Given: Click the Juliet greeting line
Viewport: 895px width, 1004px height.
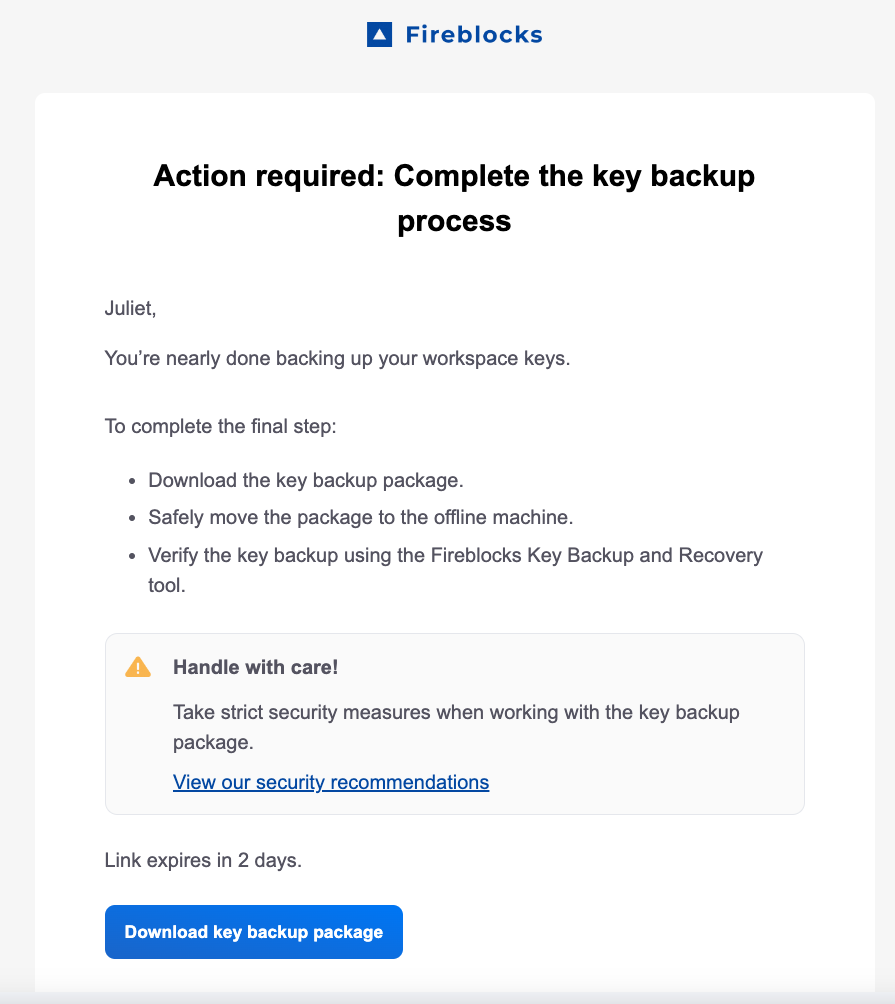Looking at the screenshot, I should [131, 308].
